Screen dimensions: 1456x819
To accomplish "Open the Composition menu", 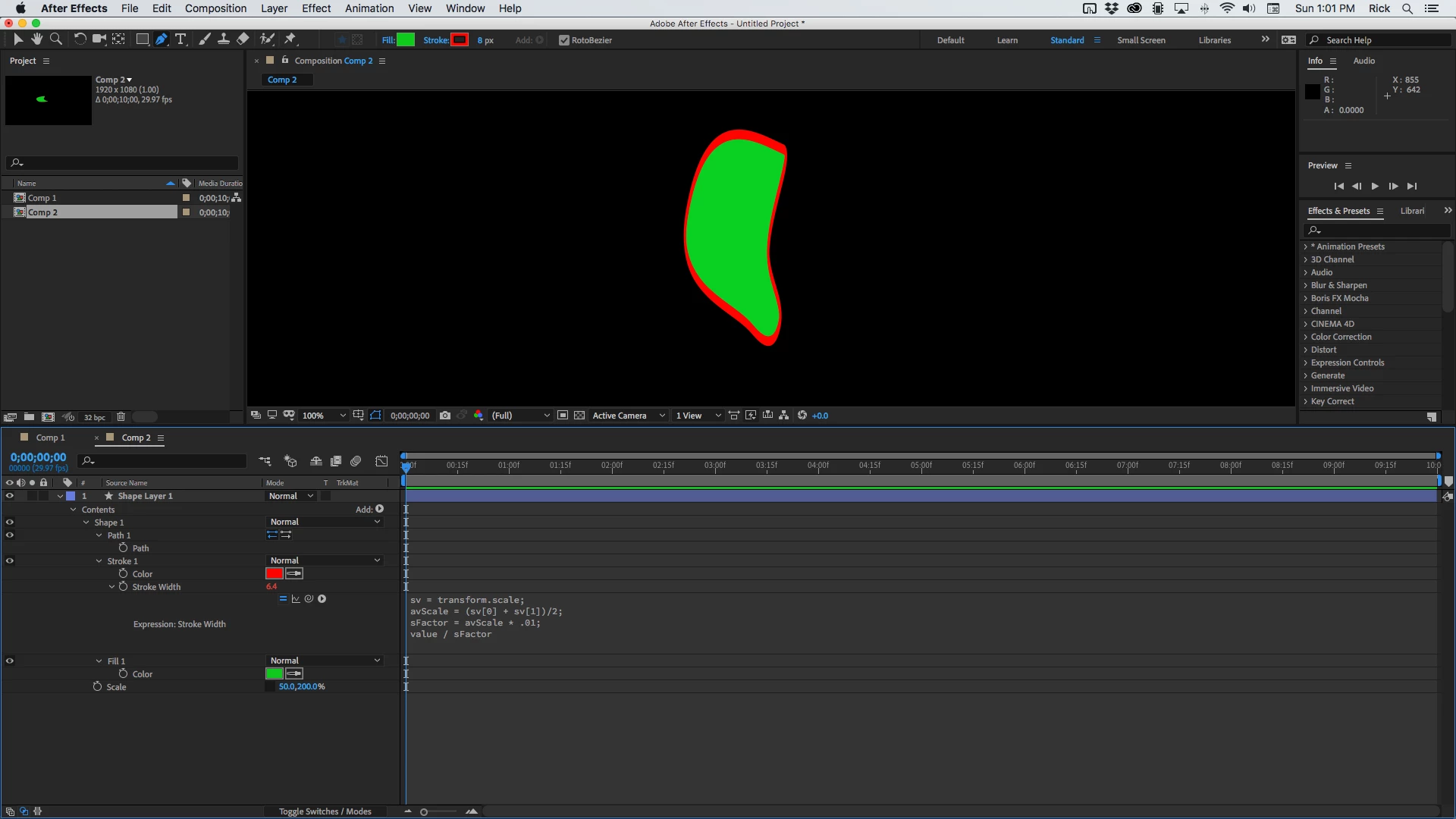I will click(215, 8).
